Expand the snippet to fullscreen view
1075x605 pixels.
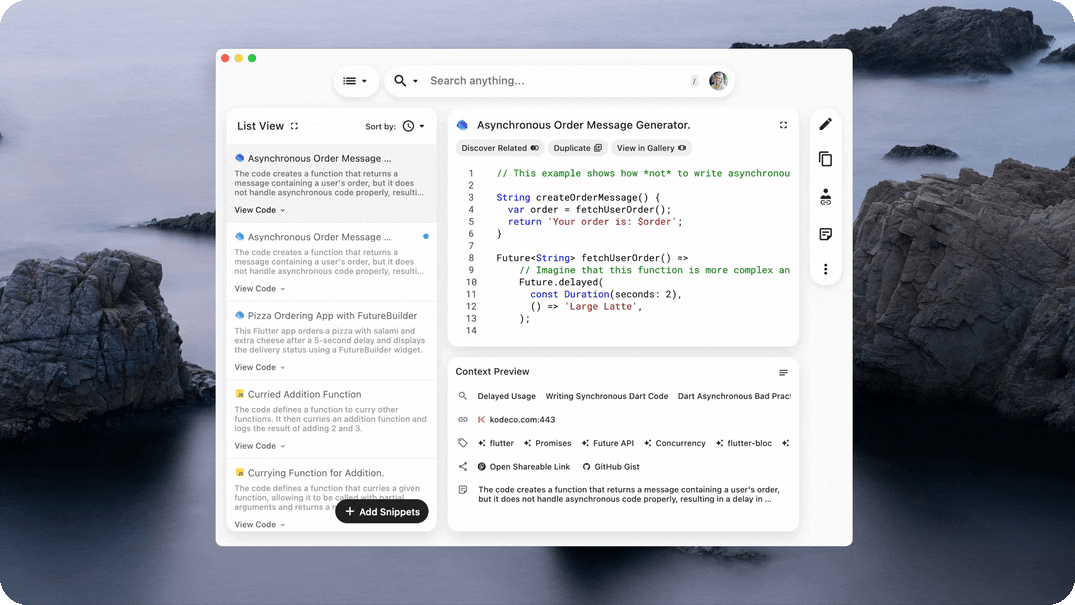(x=783, y=124)
